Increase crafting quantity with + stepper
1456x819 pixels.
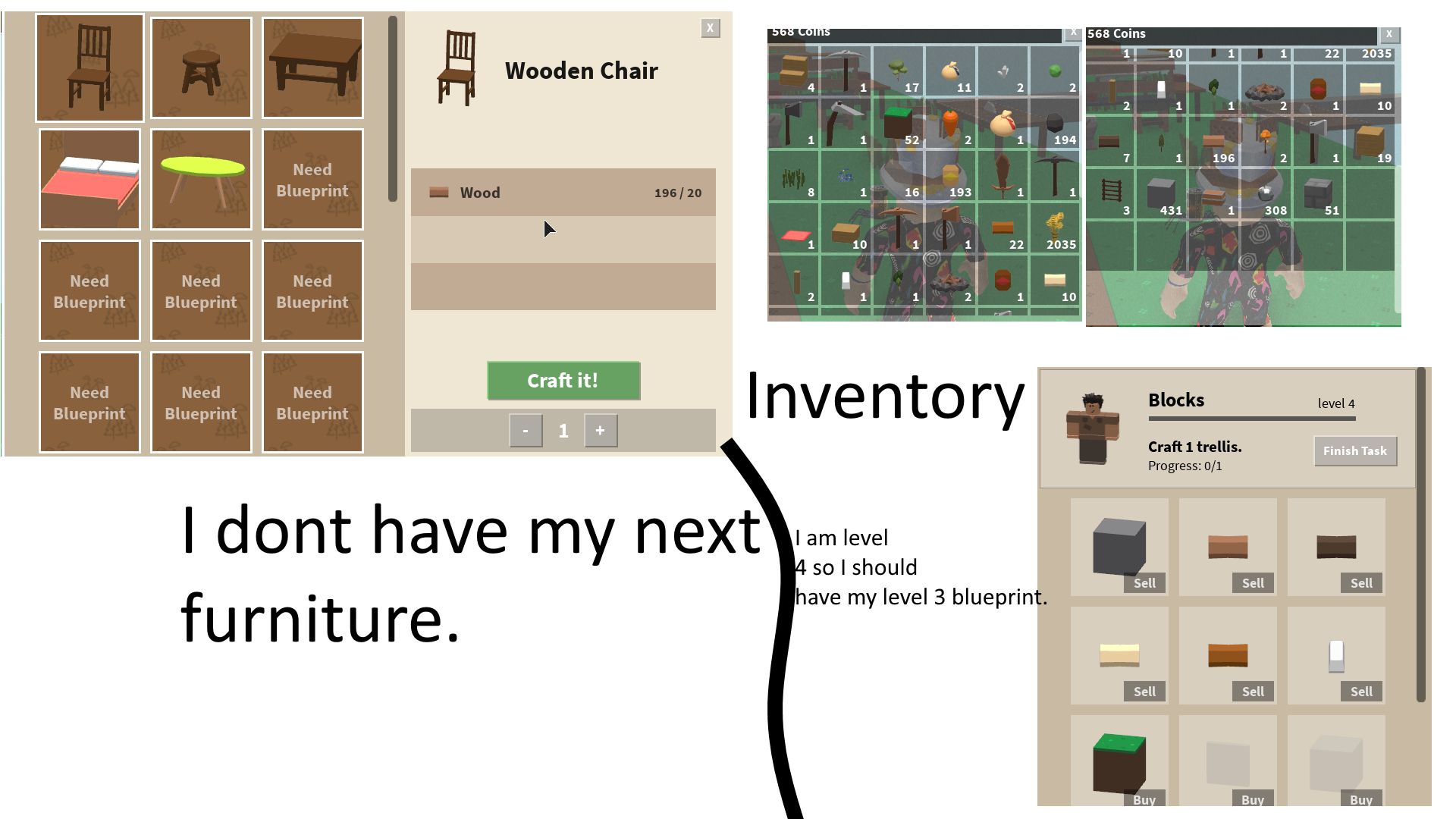pyautogui.click(x=599, y=430)
